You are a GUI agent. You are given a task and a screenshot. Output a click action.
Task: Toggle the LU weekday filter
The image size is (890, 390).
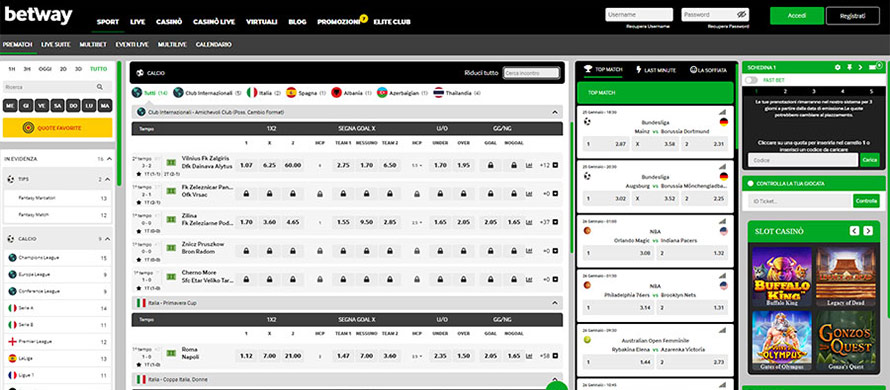(x=89, y=106)
